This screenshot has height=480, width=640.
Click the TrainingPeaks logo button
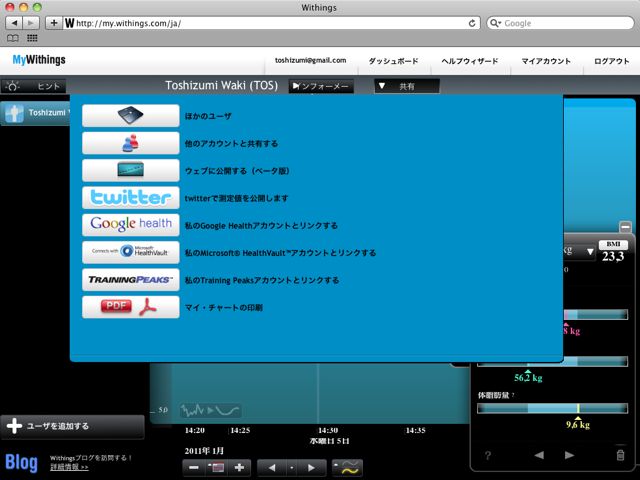131,280
